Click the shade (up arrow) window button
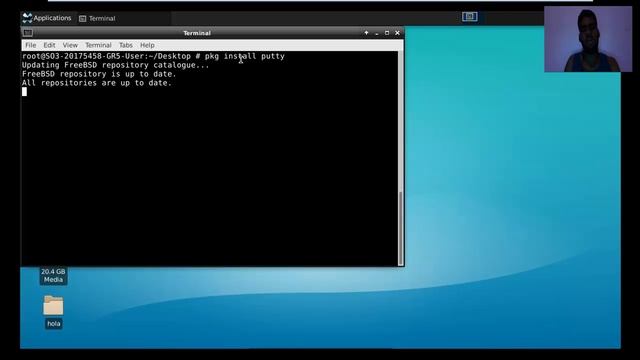 click(x=366, y=33)
